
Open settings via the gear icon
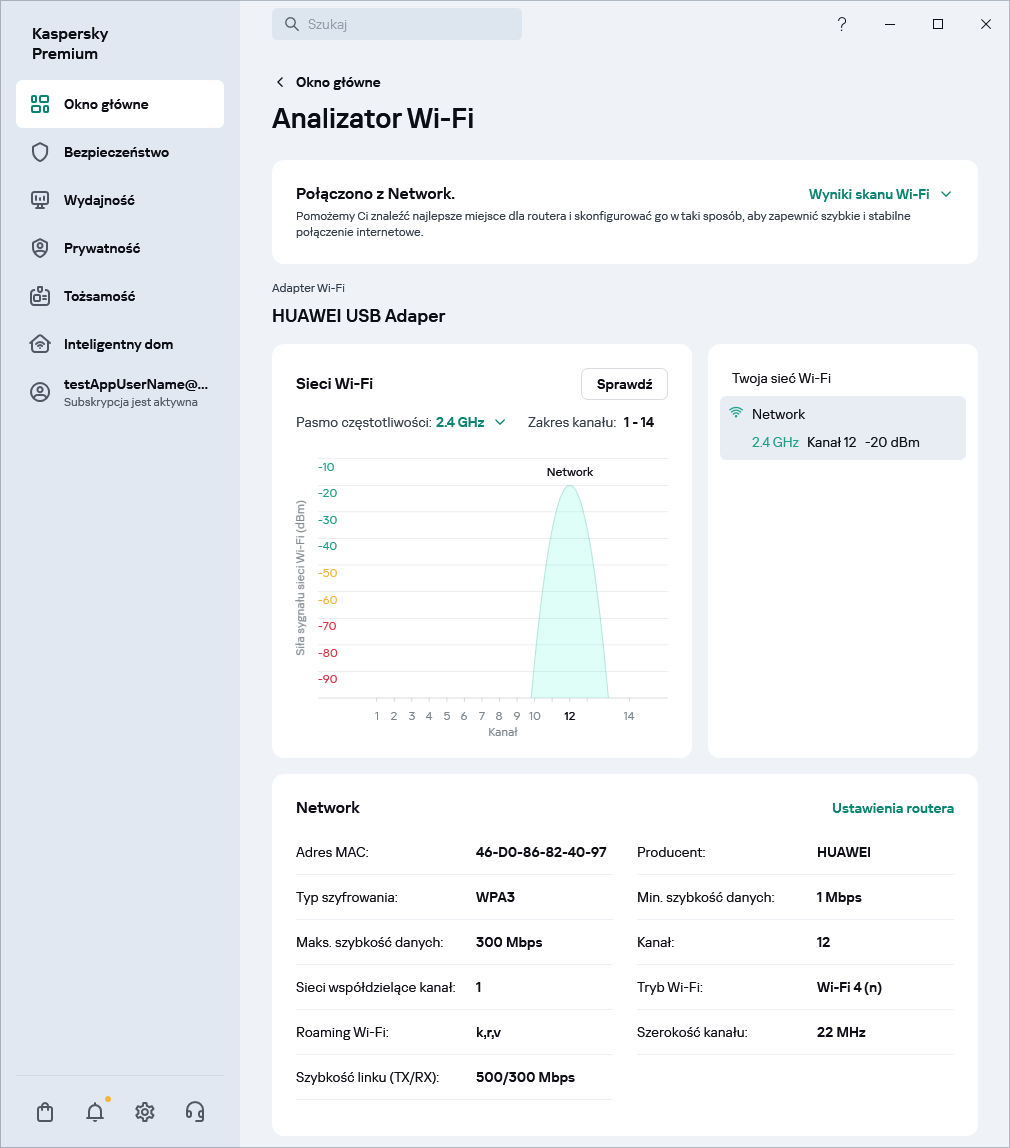(145, 1111)
